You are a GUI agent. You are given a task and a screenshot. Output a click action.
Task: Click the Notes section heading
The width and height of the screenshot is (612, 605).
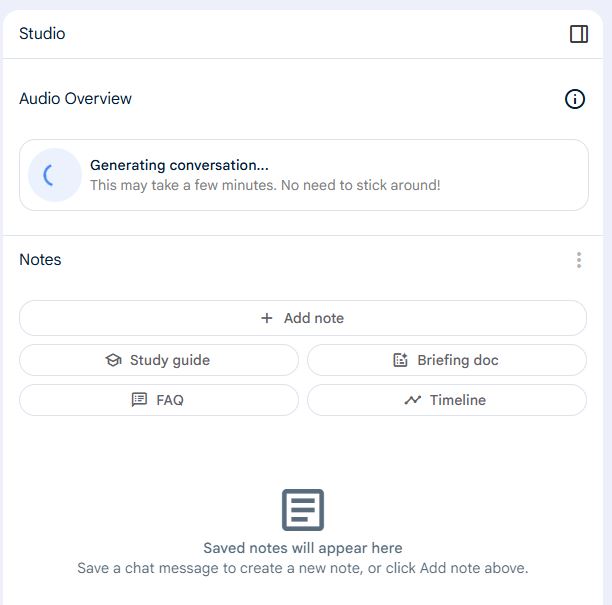click(40, 260)
